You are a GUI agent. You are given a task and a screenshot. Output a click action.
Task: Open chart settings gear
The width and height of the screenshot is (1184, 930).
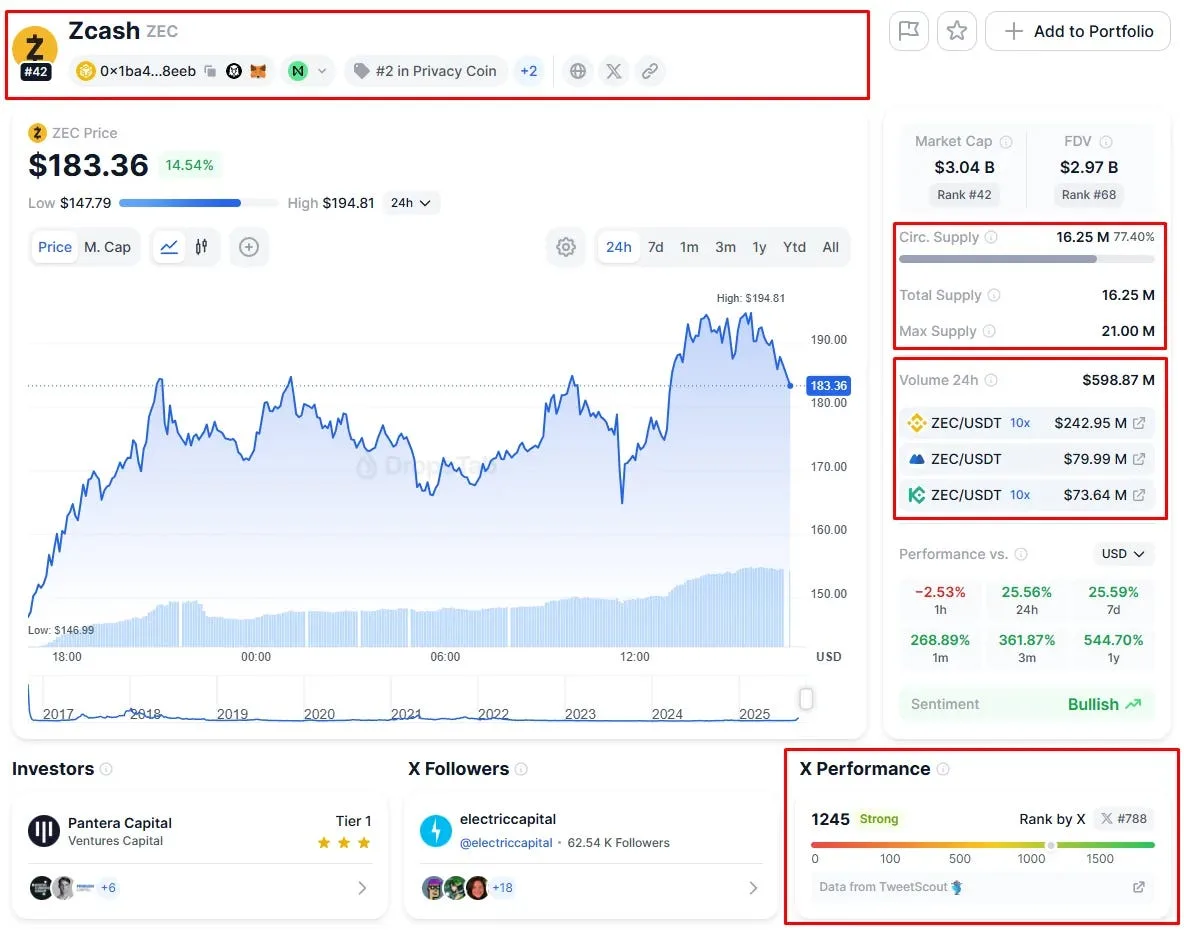(x=566, y=247)
